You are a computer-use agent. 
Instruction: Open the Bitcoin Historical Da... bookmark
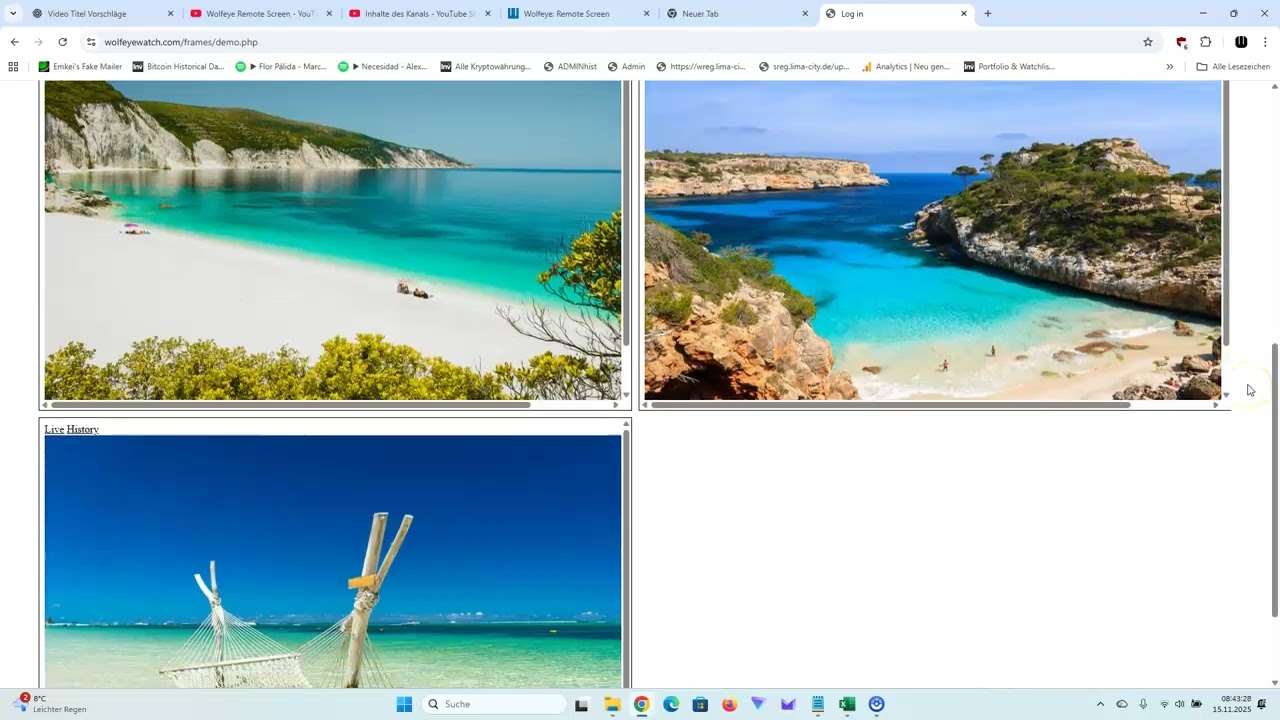[x=178, y=67]
